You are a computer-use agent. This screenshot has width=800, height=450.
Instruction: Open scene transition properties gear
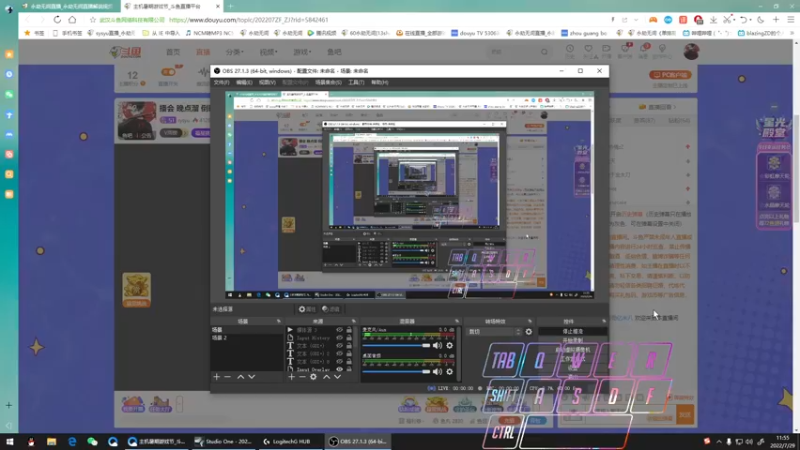click(x=529, y=332)
